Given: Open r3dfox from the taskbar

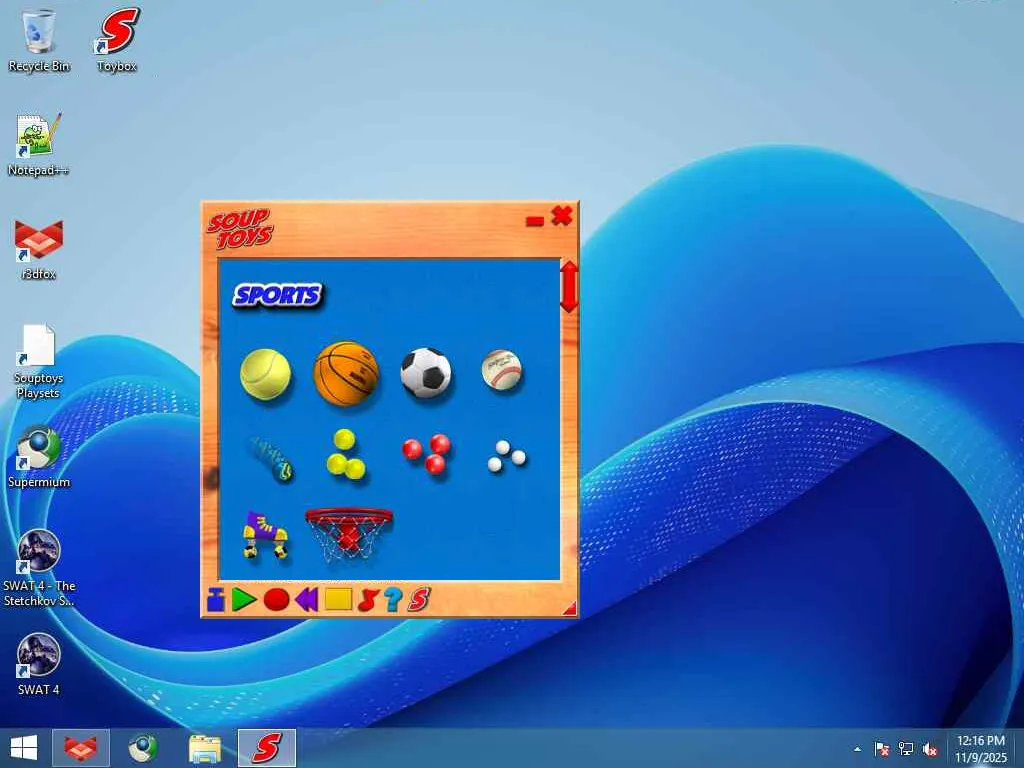Looking at the screenshot, I should pyautogui.click(x=81, y=748).
